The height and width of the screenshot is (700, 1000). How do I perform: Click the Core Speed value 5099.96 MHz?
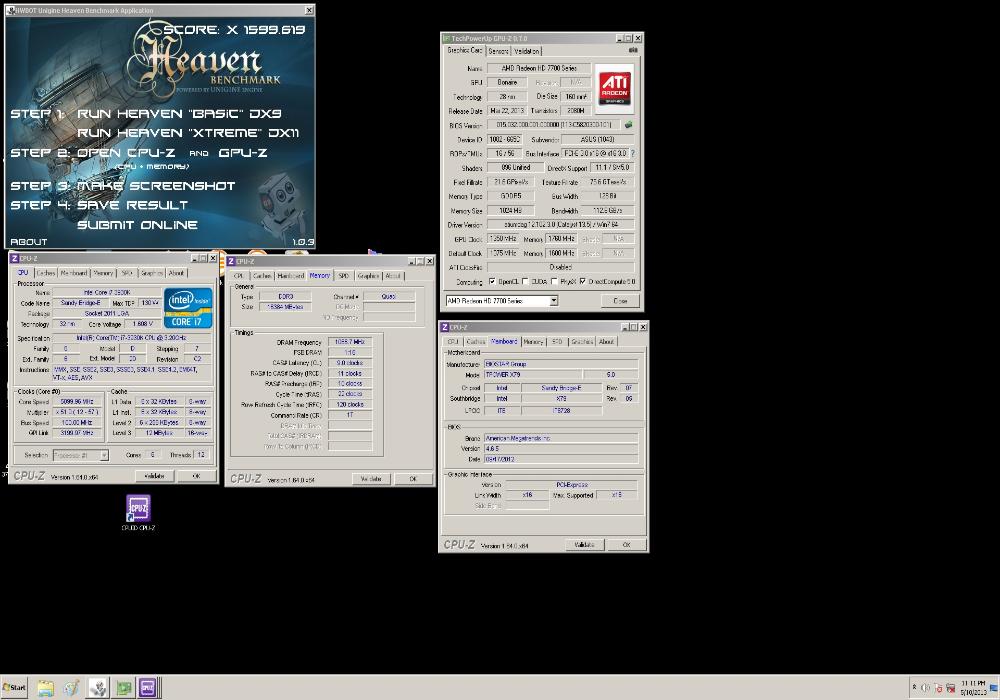pyautogui.click(x=77, y=402)
